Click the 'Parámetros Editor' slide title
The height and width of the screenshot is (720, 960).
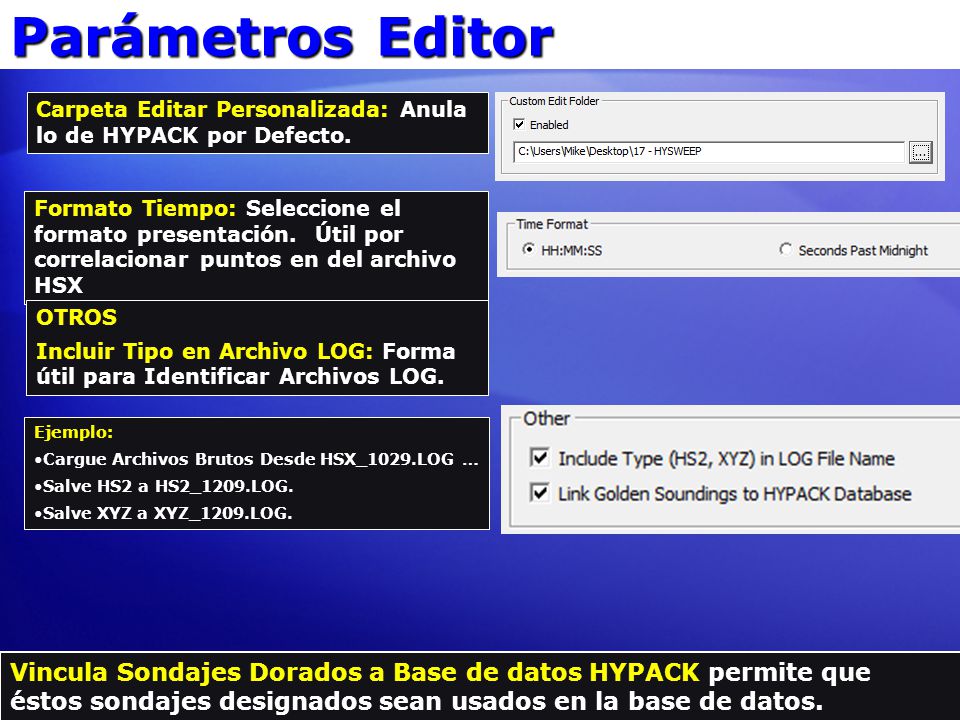pos(283,38)
